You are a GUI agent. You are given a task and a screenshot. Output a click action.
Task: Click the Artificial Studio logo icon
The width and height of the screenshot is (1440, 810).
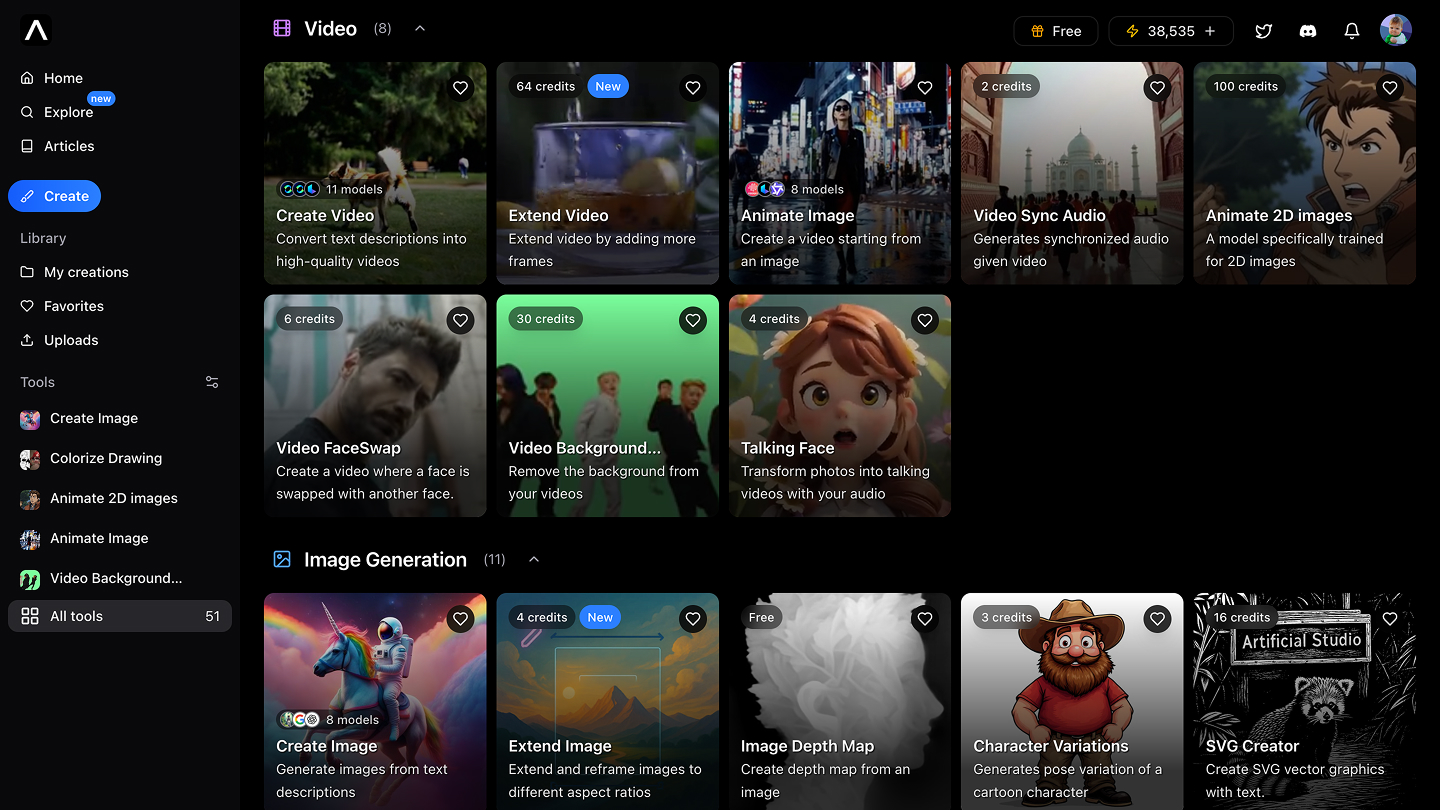coord(36,31)
